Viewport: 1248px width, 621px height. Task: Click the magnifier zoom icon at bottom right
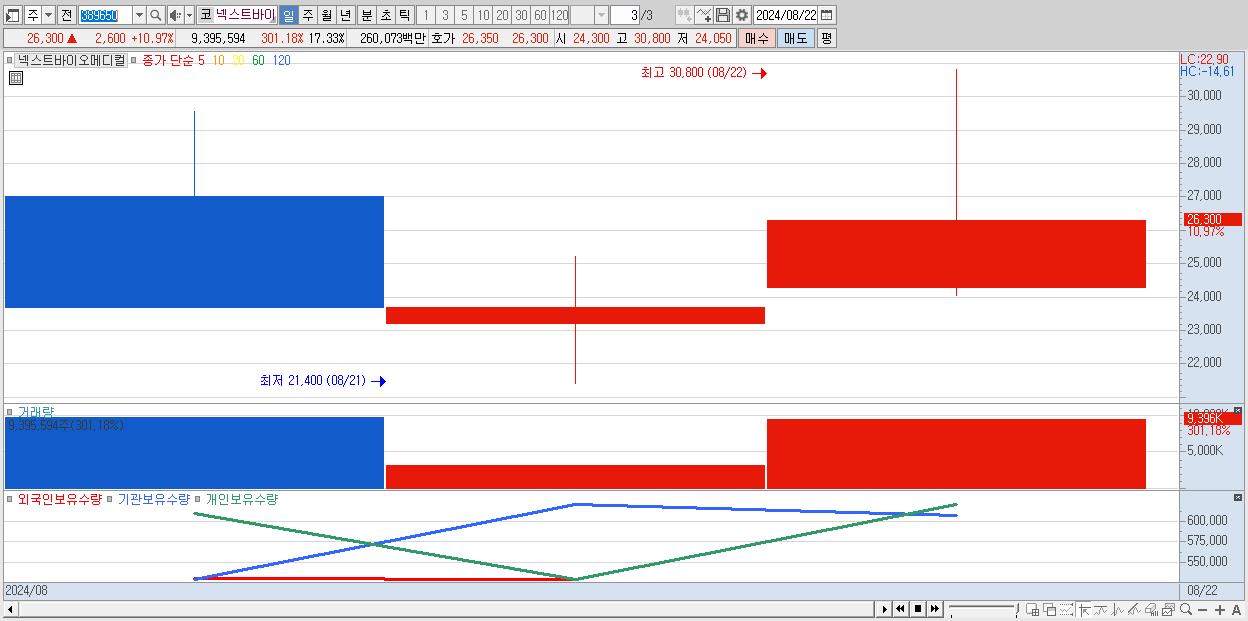coord(1186,609)
